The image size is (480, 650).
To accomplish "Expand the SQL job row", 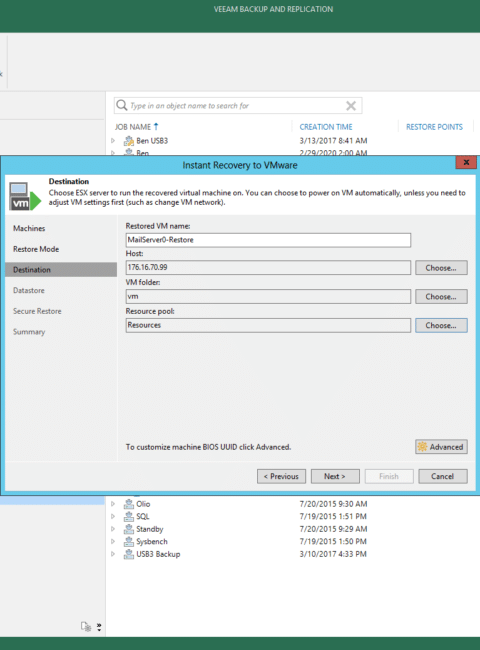I will [x=113, y=517].
